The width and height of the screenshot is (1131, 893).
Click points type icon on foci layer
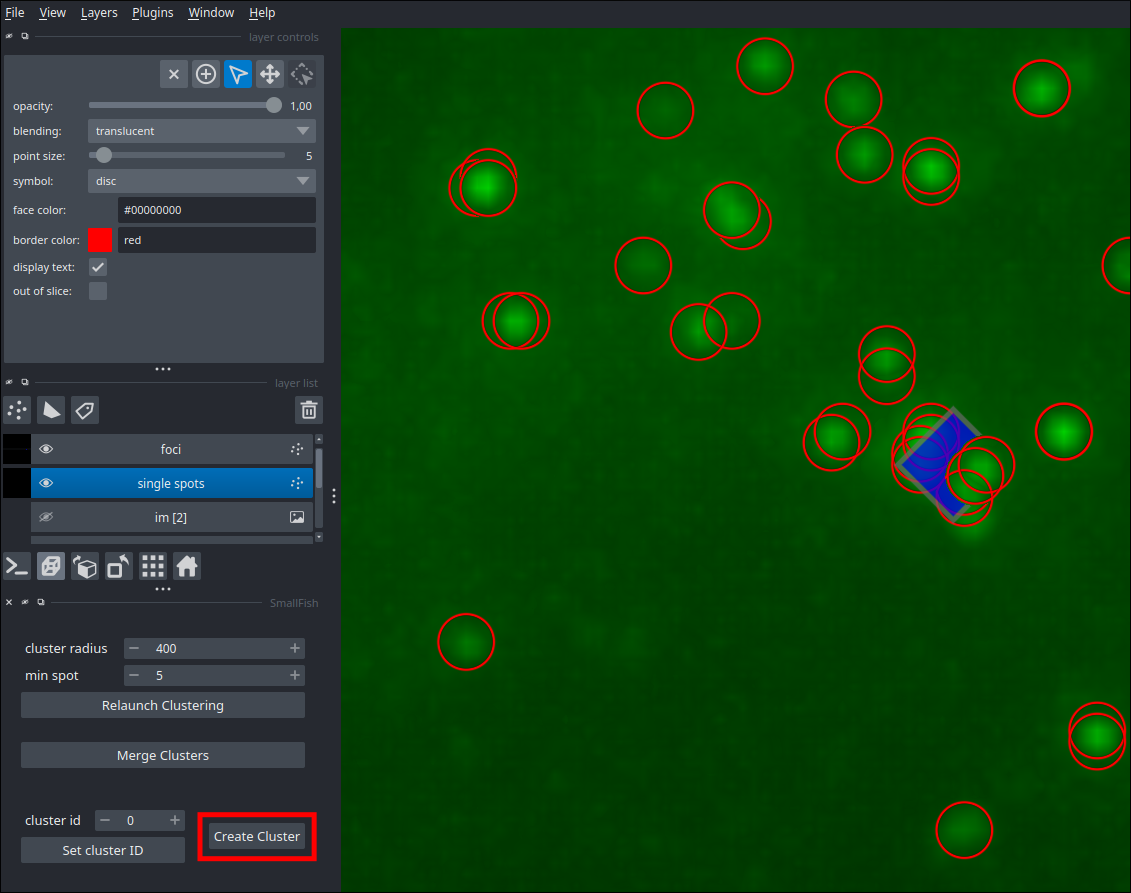[x=297, y=449]
